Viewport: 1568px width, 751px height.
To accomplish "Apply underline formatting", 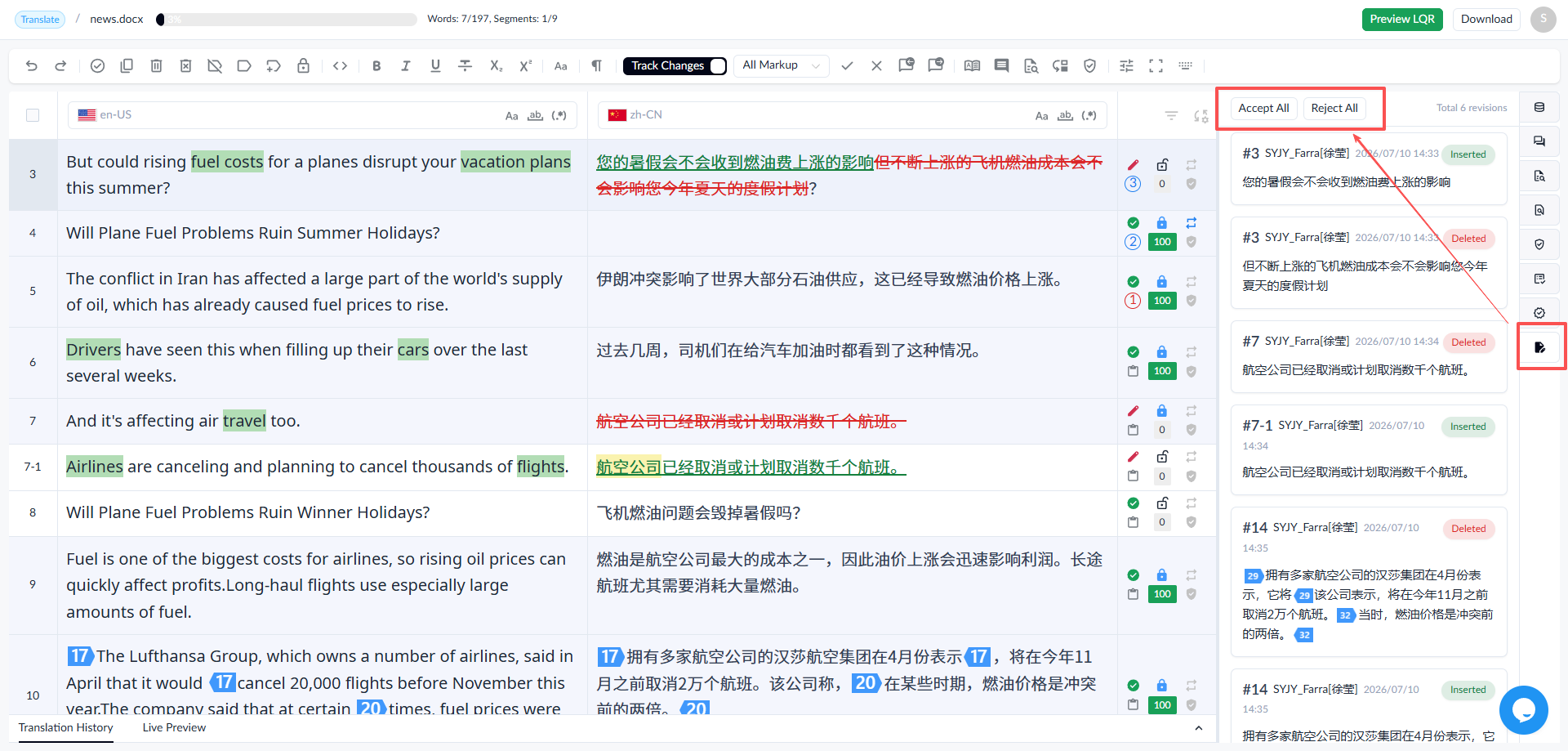I will tap(435, 66).
